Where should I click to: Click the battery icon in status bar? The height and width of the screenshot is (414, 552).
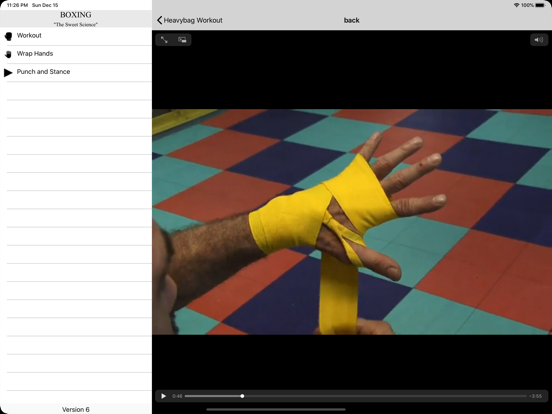540,5
